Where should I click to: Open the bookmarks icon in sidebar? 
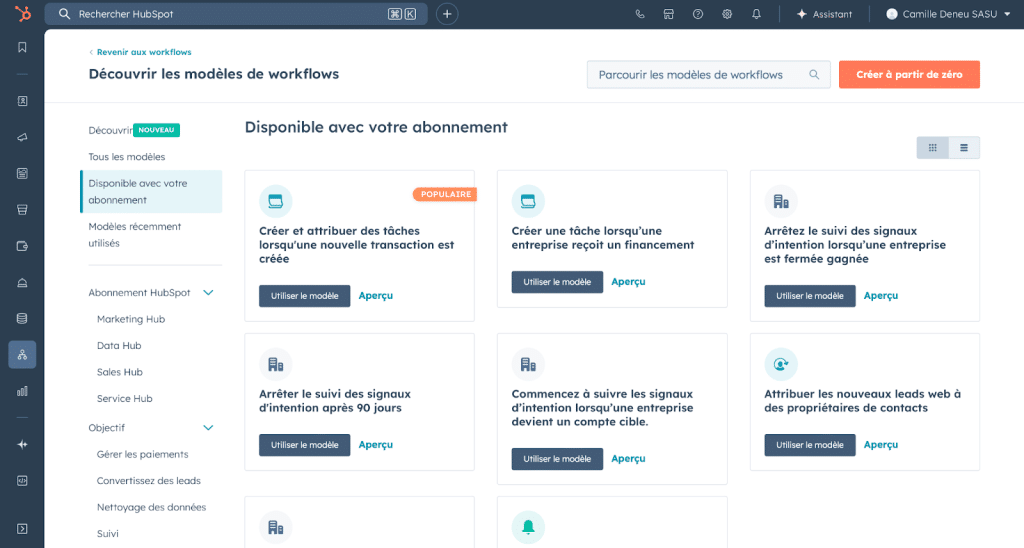22,47
